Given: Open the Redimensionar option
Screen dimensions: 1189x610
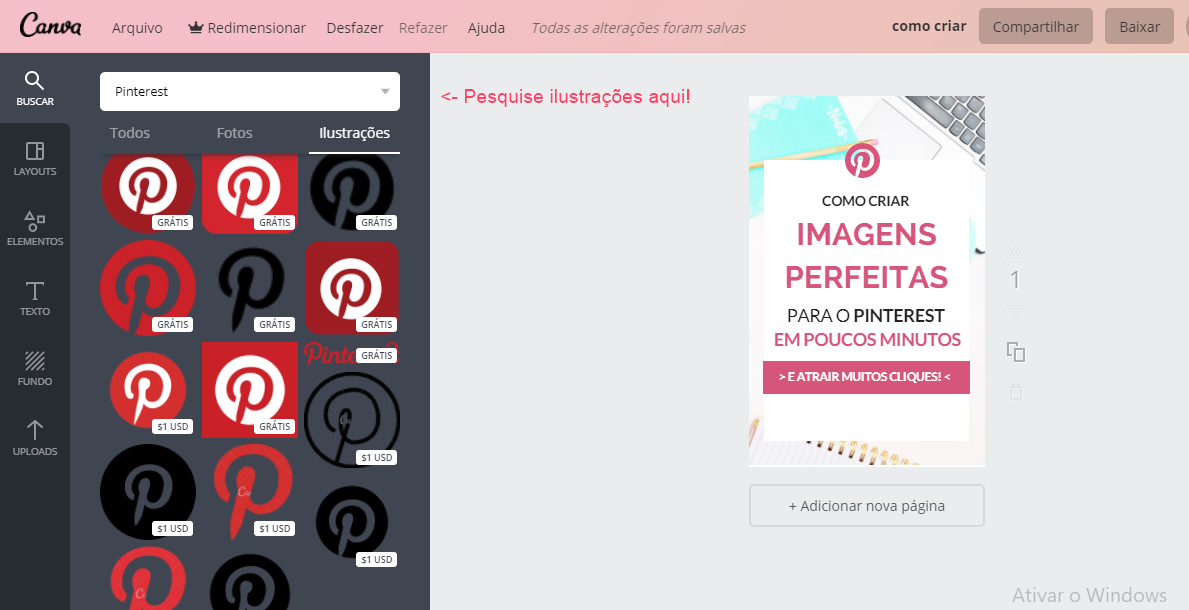Looking at the screenshot, I should point(247,27).
